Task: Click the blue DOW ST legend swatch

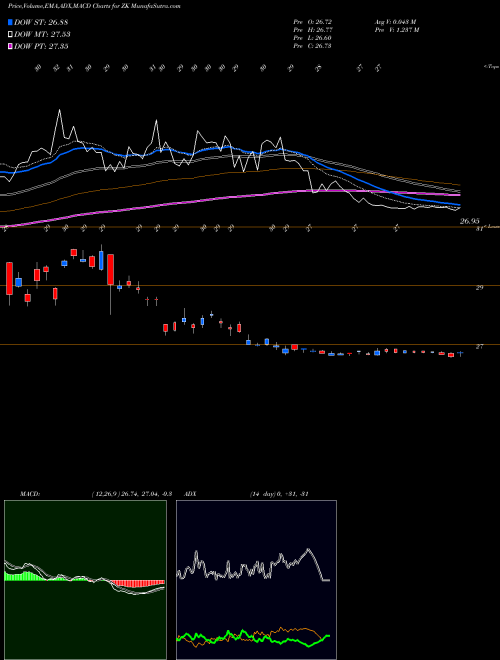Action: [10, 22]
